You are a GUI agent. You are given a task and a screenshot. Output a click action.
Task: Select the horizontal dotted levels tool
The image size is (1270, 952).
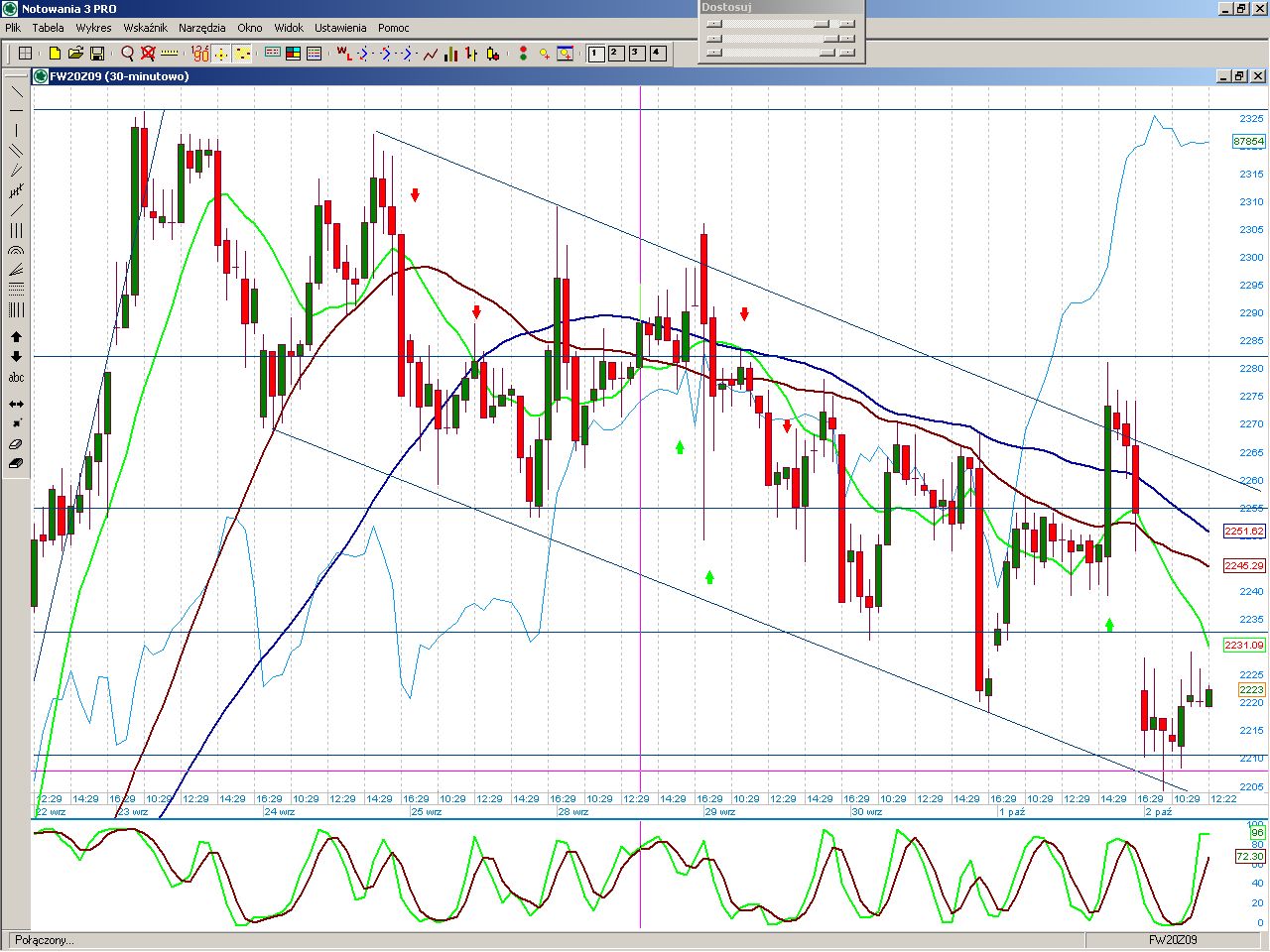(16, 290)
